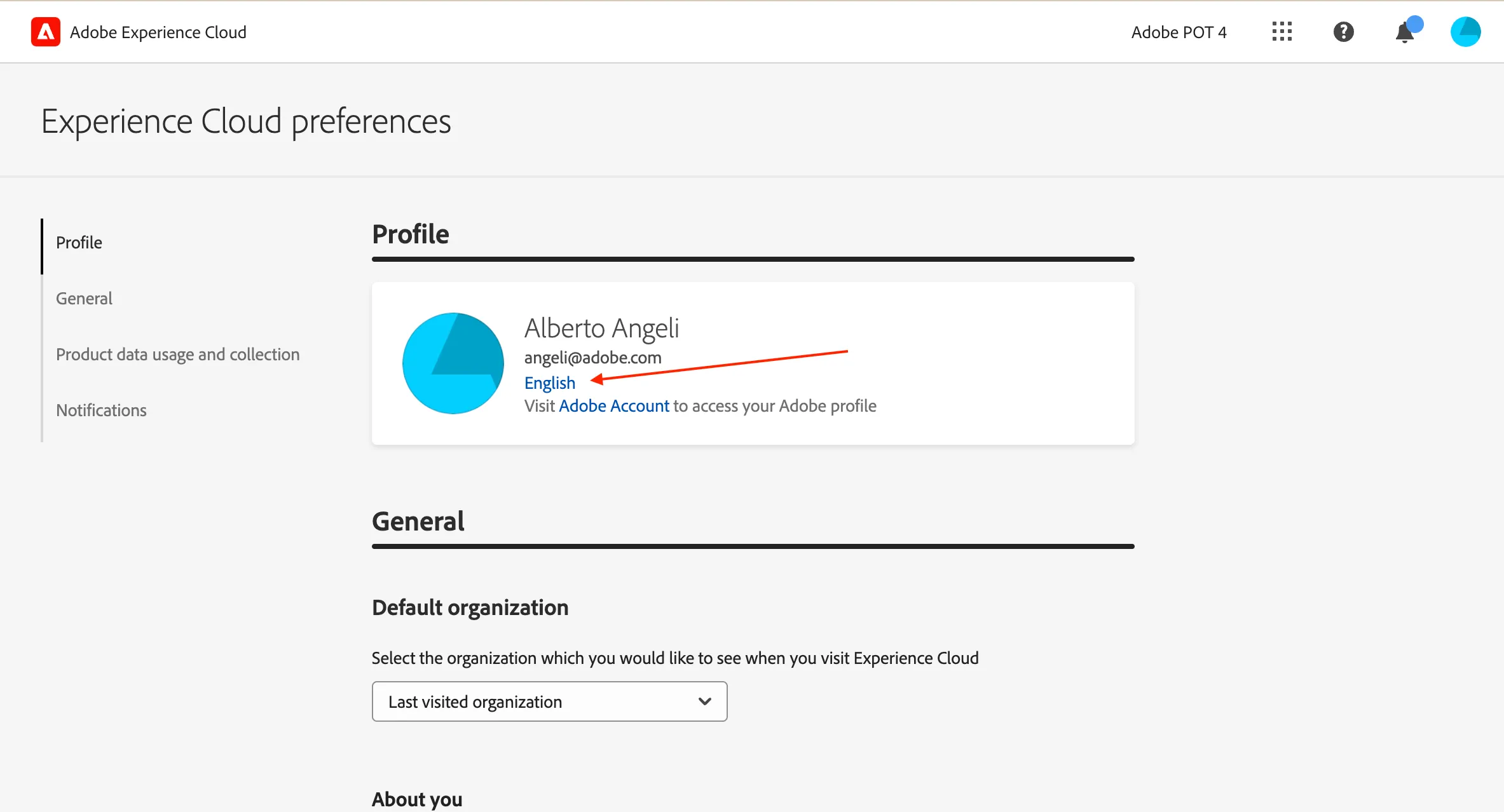The image size is (1504, 812).
Task: Click the Adobe Experience Cloud title
Action: click(x=158, y=32)
